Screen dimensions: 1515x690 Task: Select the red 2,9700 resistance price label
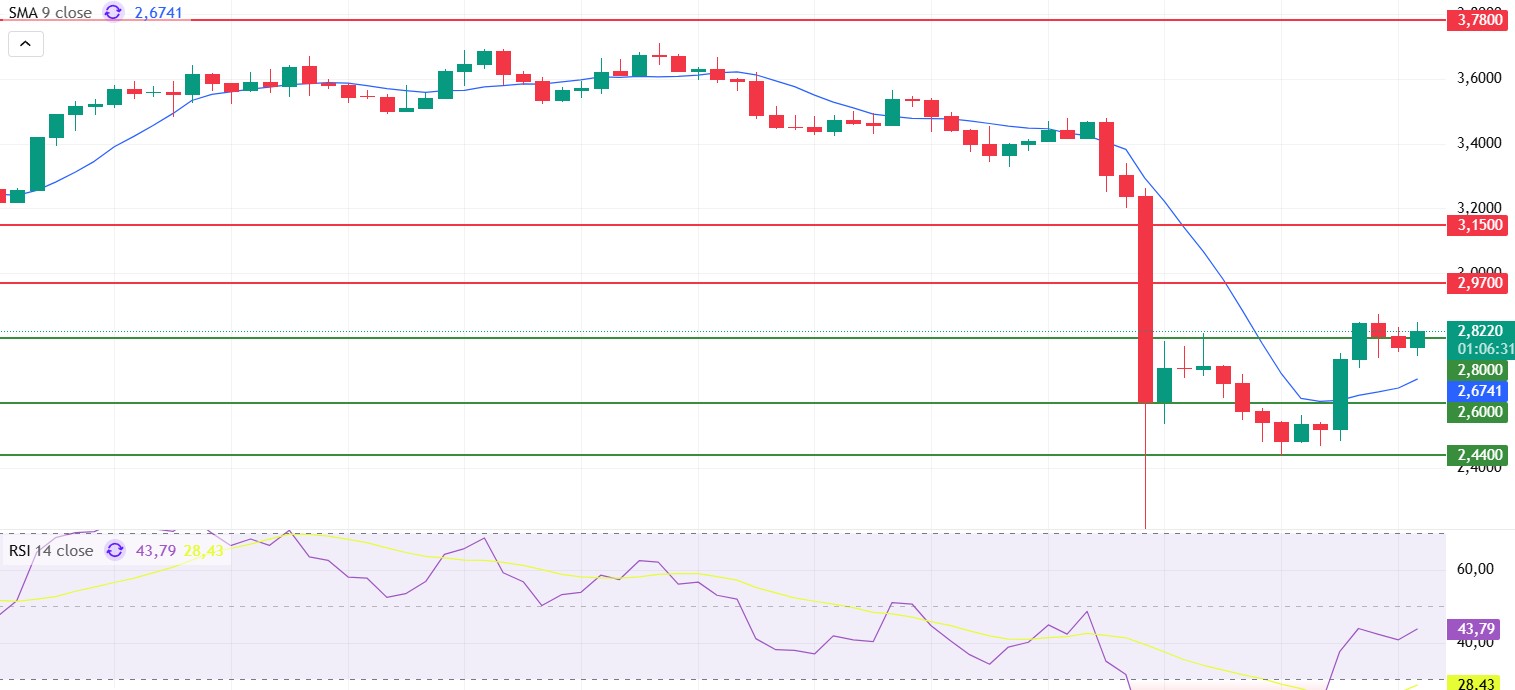click(x=1481, y=283)
